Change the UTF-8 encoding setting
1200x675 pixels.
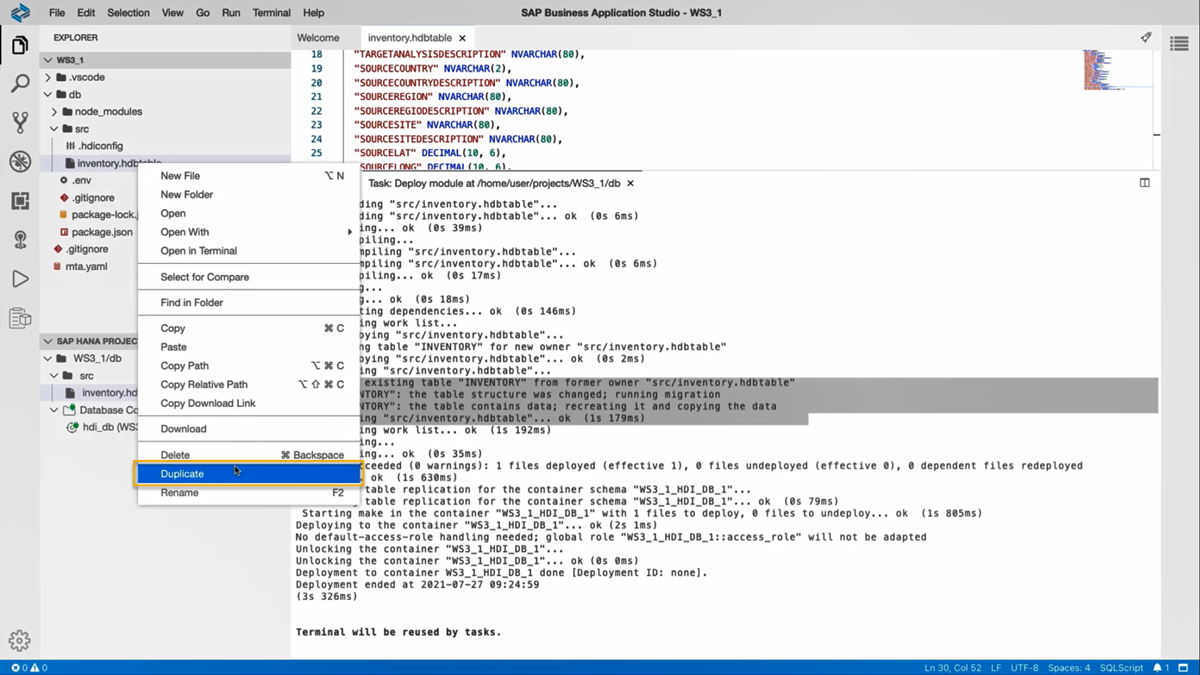pos(1025,667)
